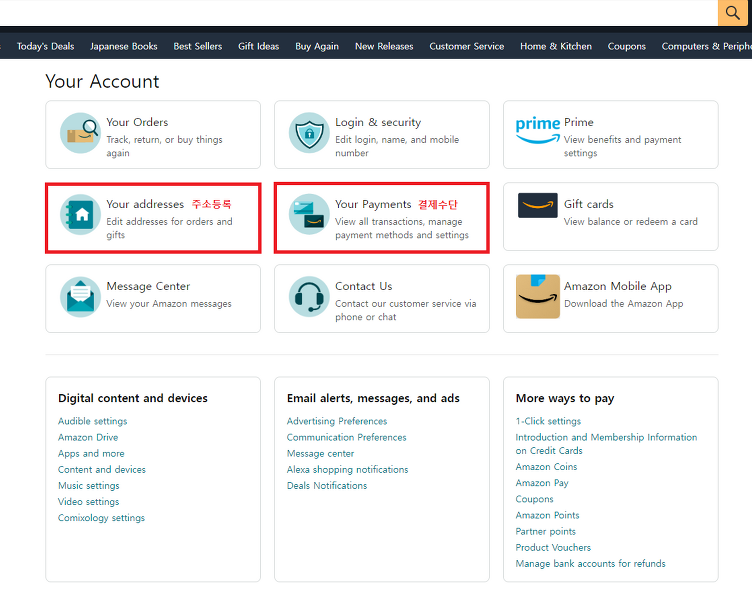
Task: Open the Login & security card title
Action: pos(378,122)
